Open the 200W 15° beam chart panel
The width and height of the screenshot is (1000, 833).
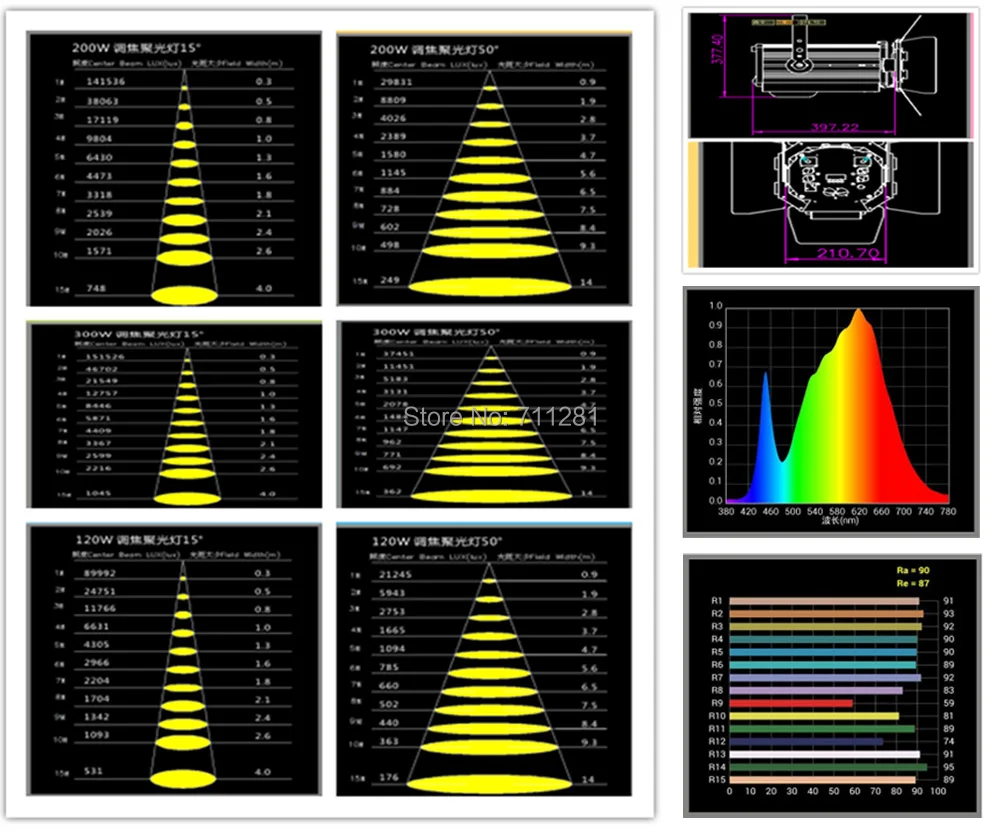point(174,169)
